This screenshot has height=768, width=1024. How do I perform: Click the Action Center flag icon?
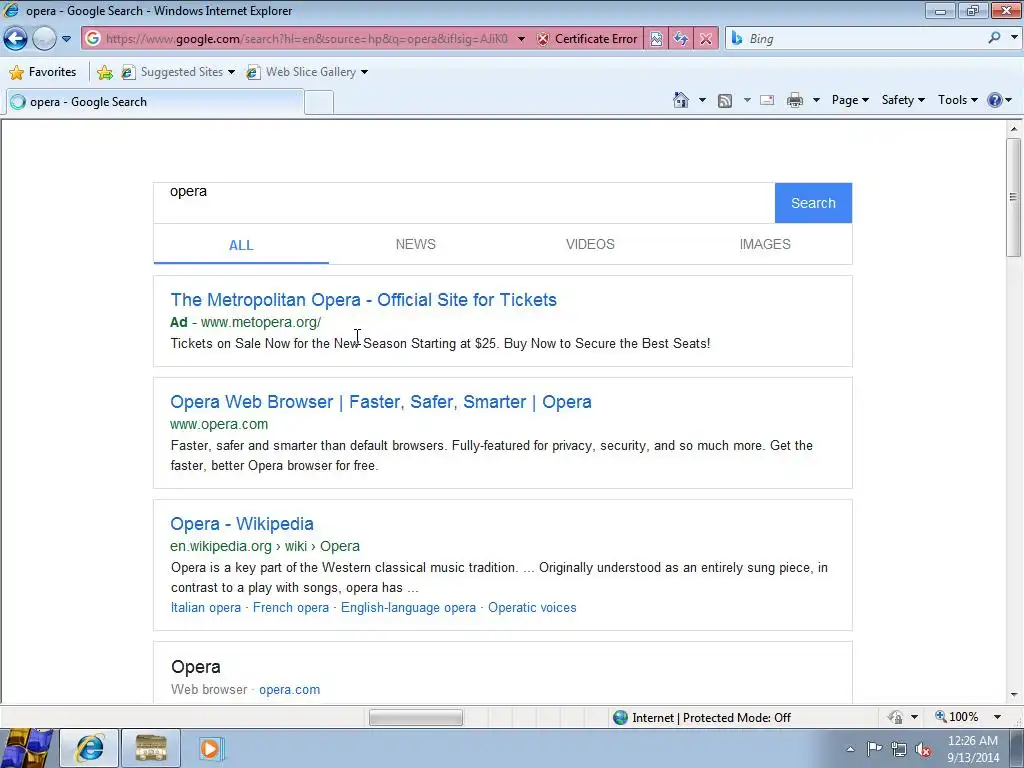(874, 748)
